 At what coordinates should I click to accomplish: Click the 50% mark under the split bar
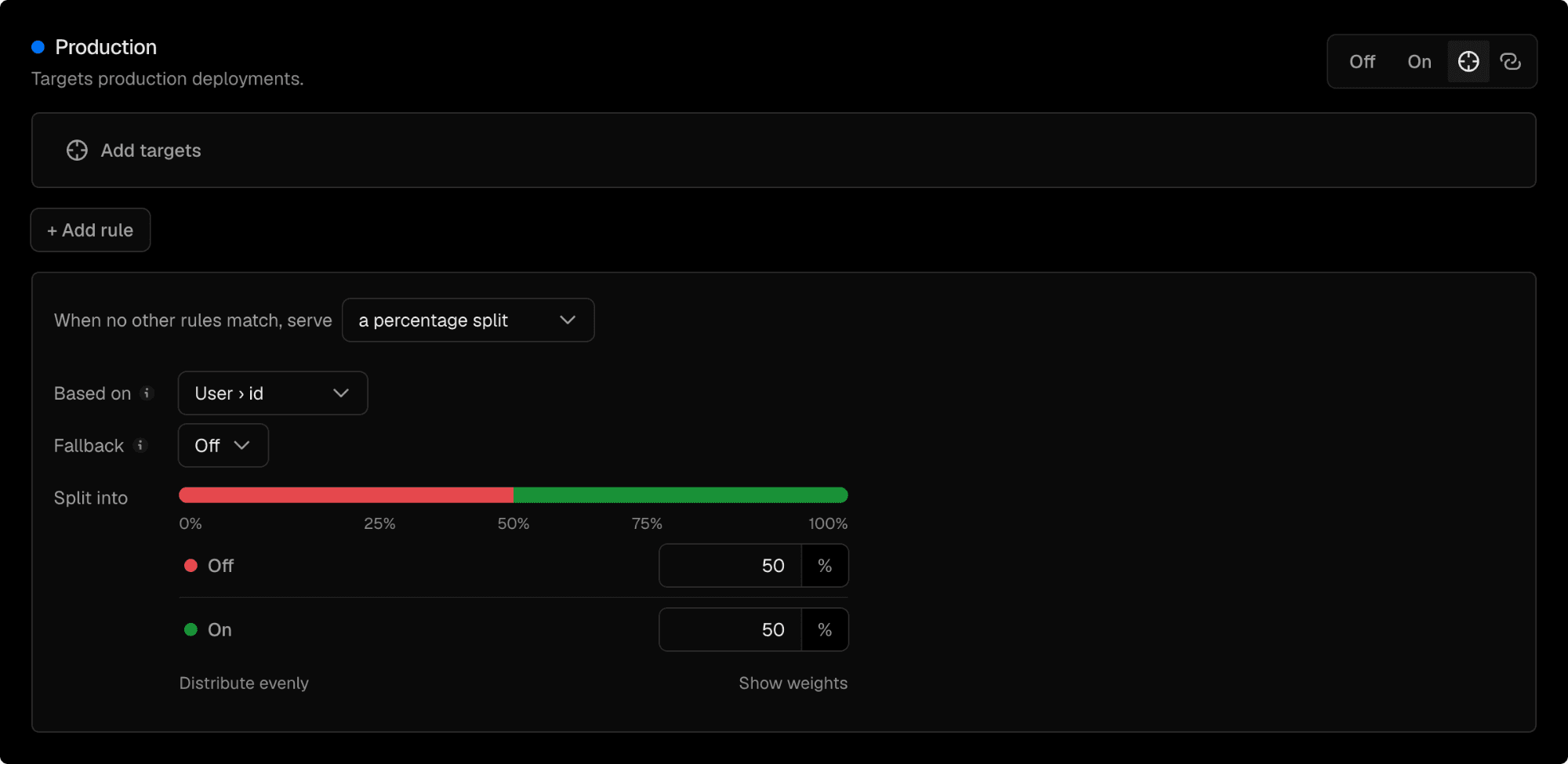pos(514,523)
